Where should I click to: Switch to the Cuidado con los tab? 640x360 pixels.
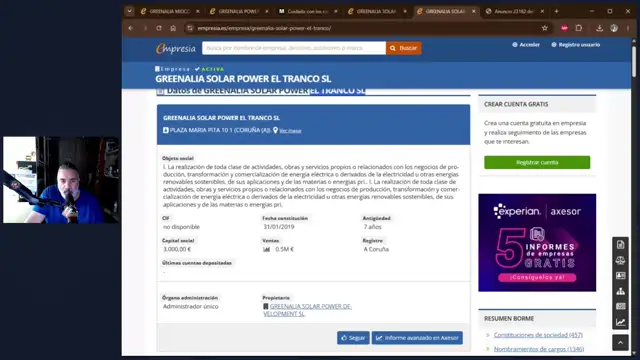(x=307, y=11)
